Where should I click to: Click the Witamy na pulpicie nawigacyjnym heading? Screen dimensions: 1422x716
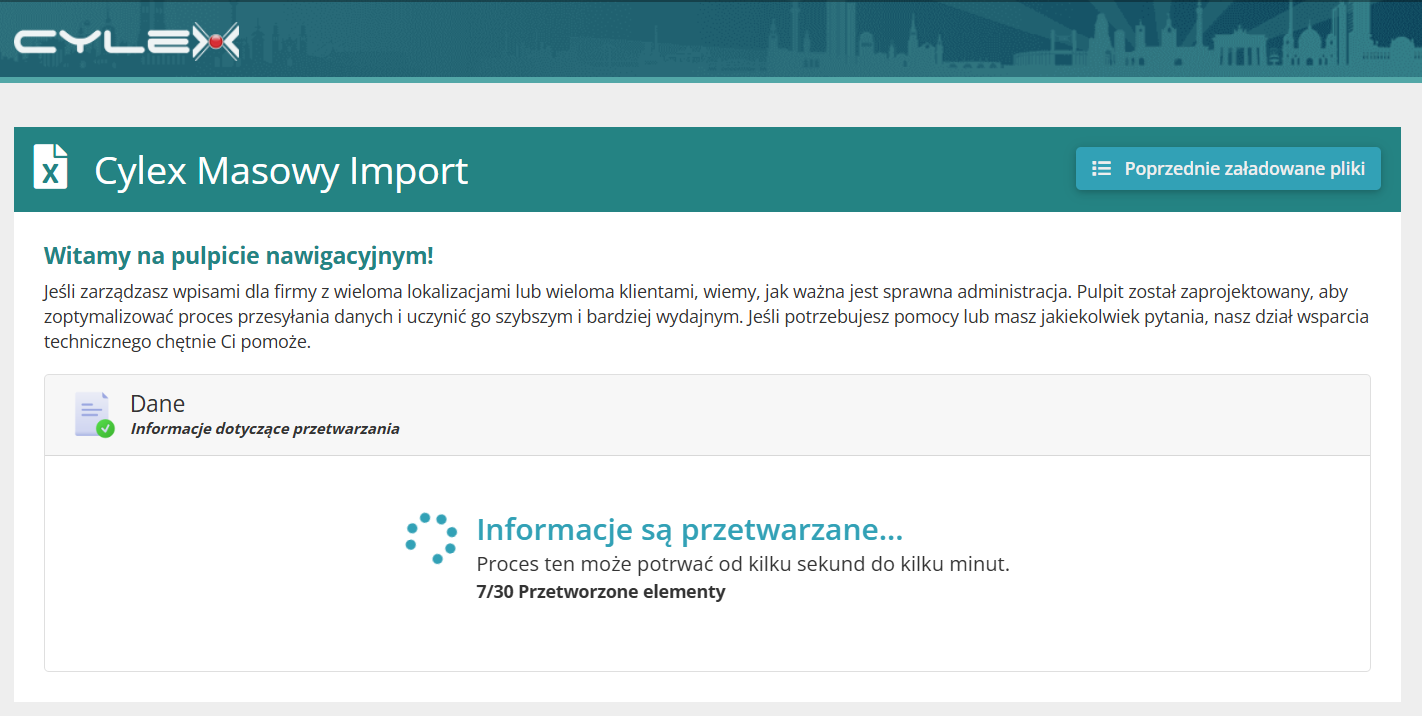pyautogui.click(x=239, y=256)
